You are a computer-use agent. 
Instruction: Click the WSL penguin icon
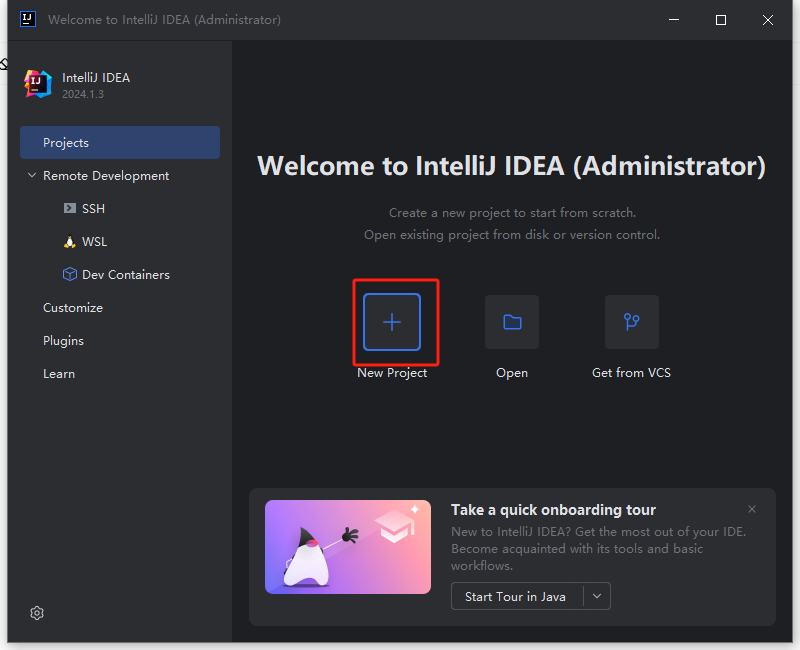[69, 241]
